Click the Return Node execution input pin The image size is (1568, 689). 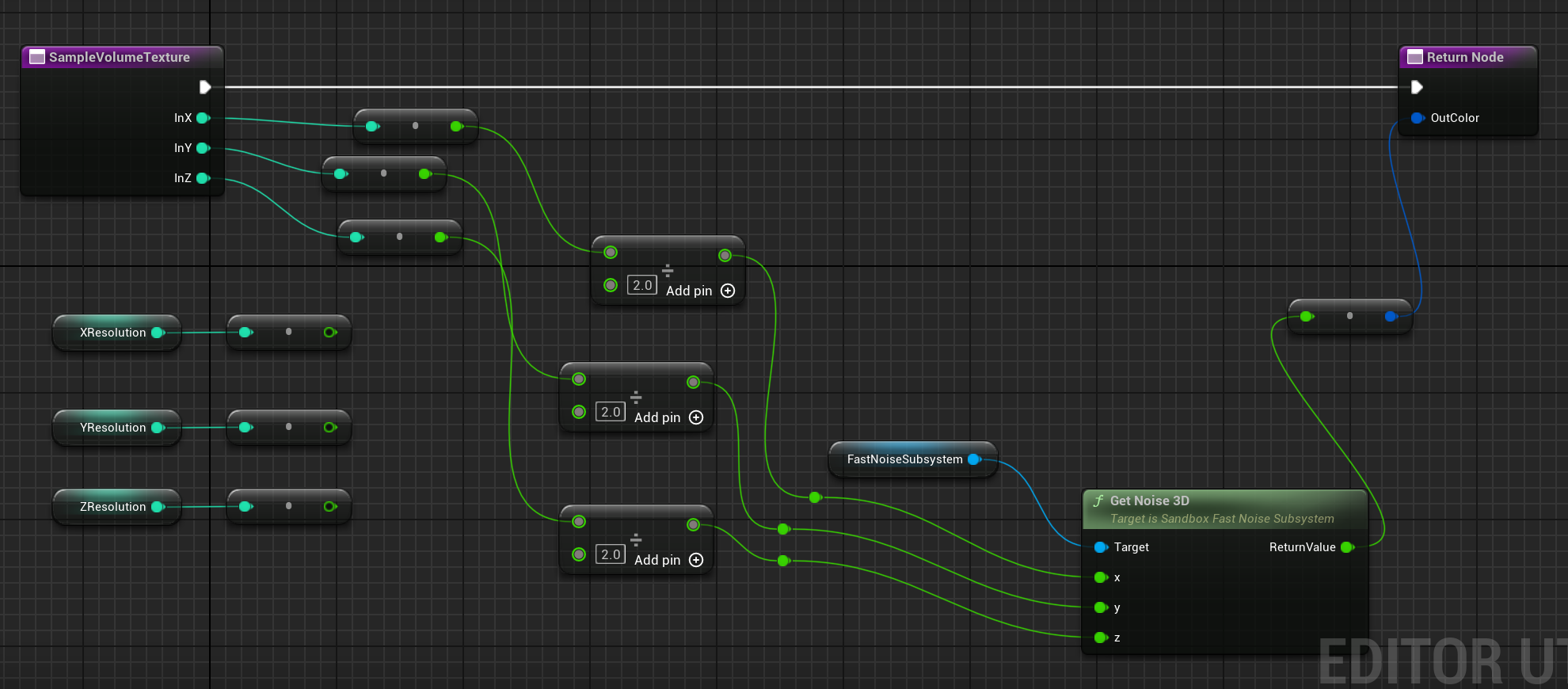click(1417, 87)
